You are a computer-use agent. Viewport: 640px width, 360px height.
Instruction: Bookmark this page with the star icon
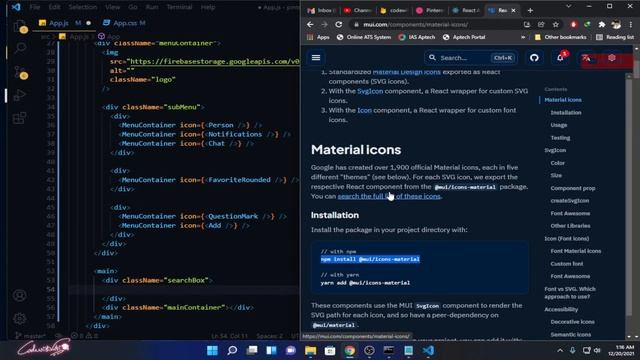pyautogui.click(x=556, y=24)
